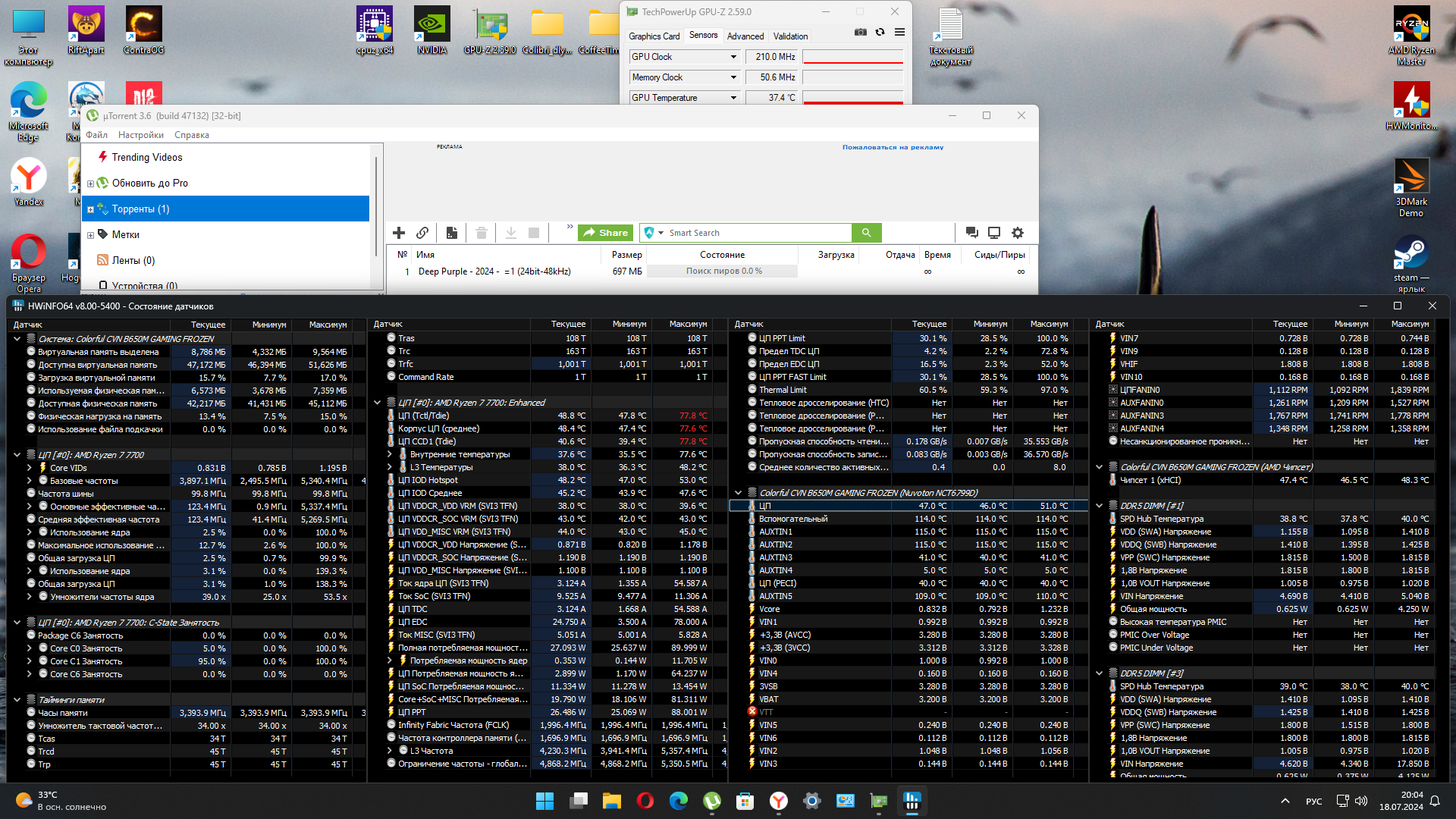Collapse the Тайминги памяти sensor group
Screen dimensions: 1456x819
17,700
